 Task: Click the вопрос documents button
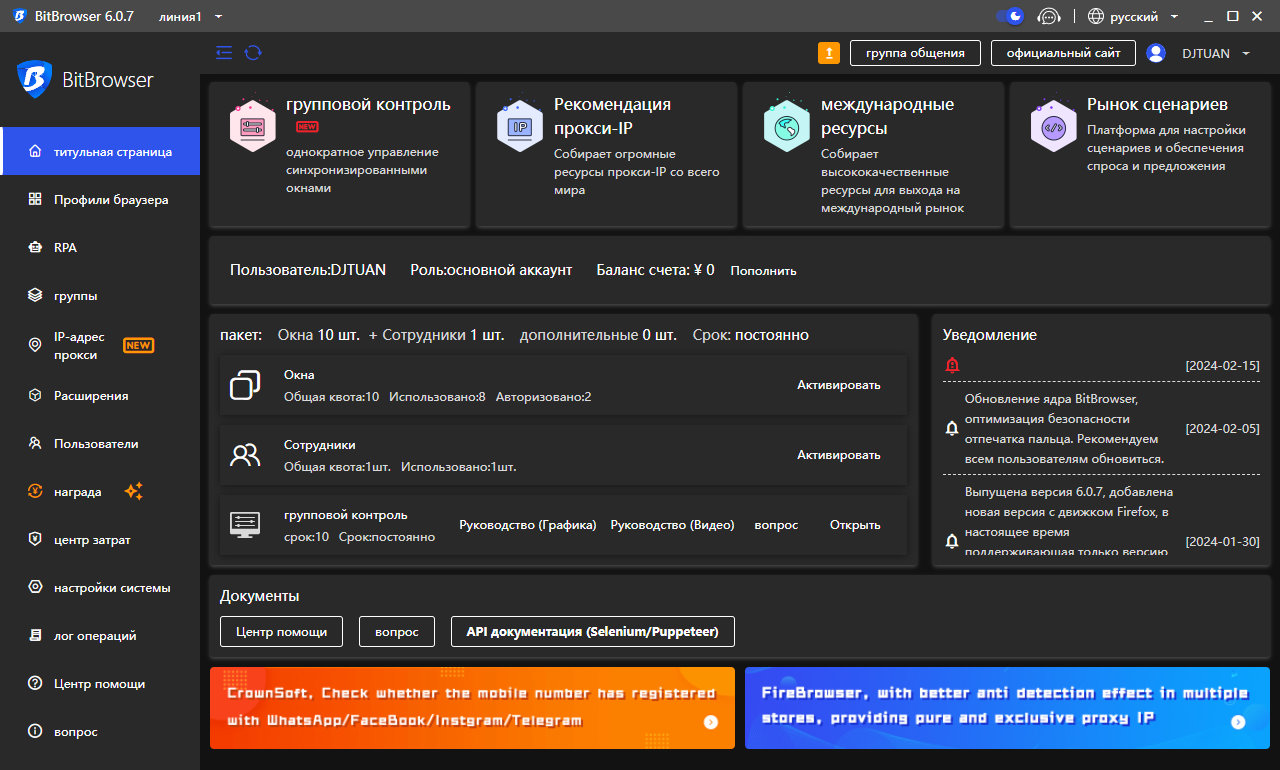[x=397, y=632]
